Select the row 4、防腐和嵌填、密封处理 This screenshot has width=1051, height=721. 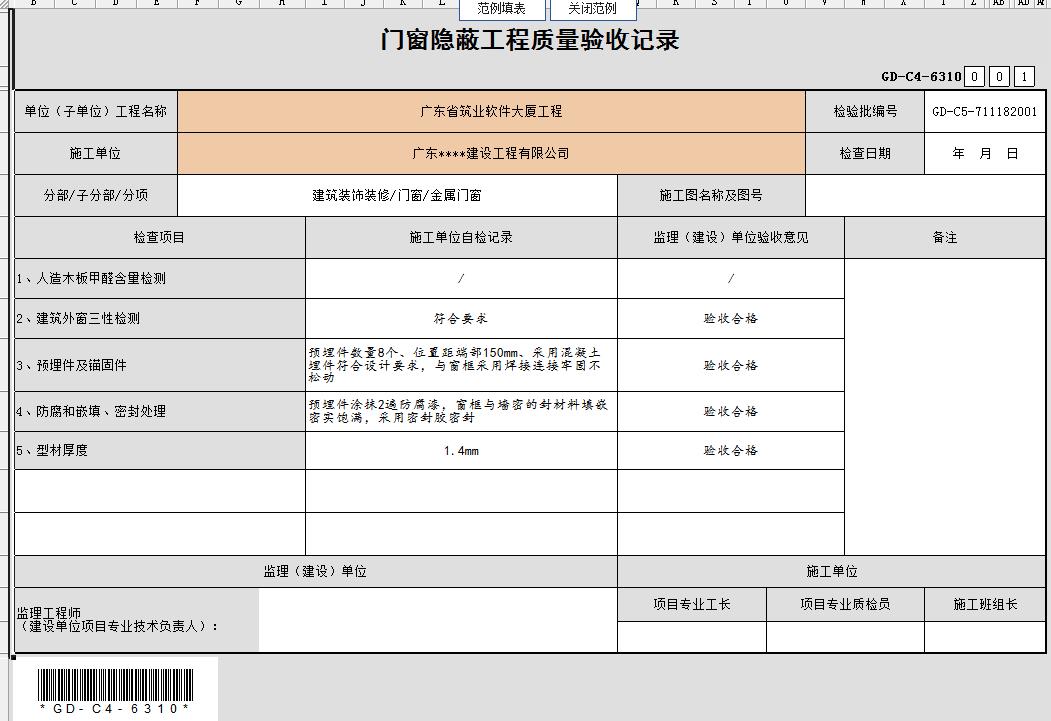160,411
